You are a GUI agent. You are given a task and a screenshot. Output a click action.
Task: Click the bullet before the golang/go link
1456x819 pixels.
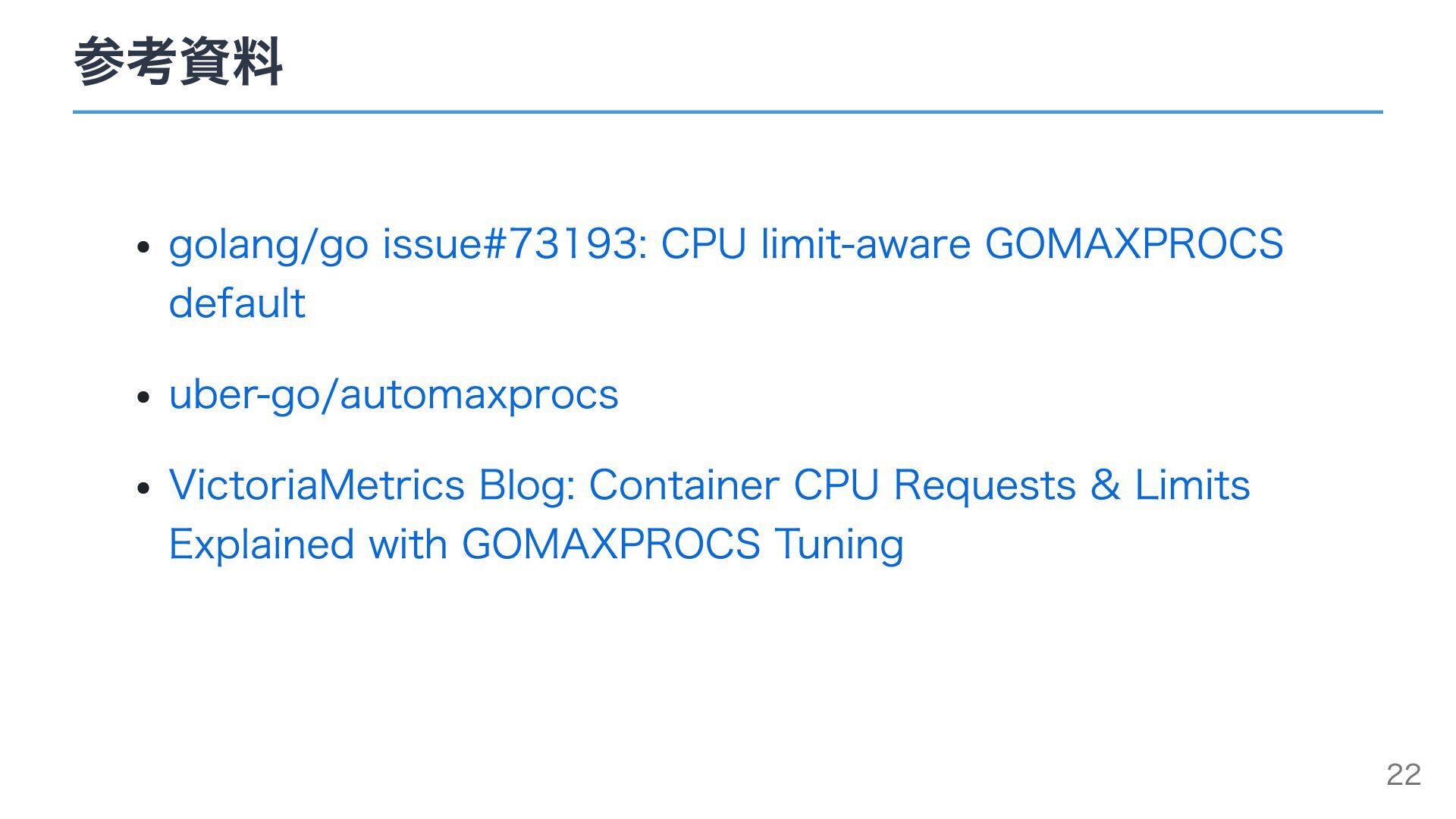(x=144, y=247)
